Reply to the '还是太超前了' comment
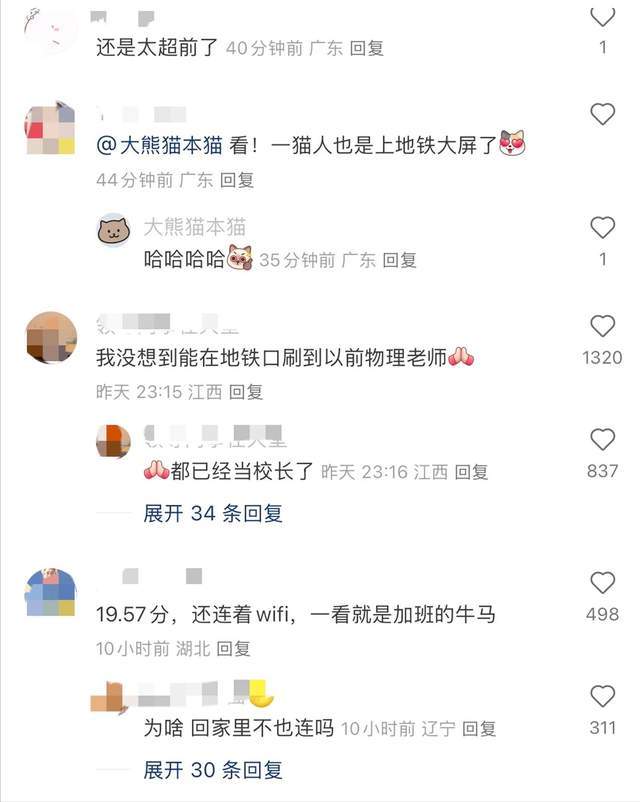This screenshot has height=802, width=640. pyautogui.click(x=367, y=48)
